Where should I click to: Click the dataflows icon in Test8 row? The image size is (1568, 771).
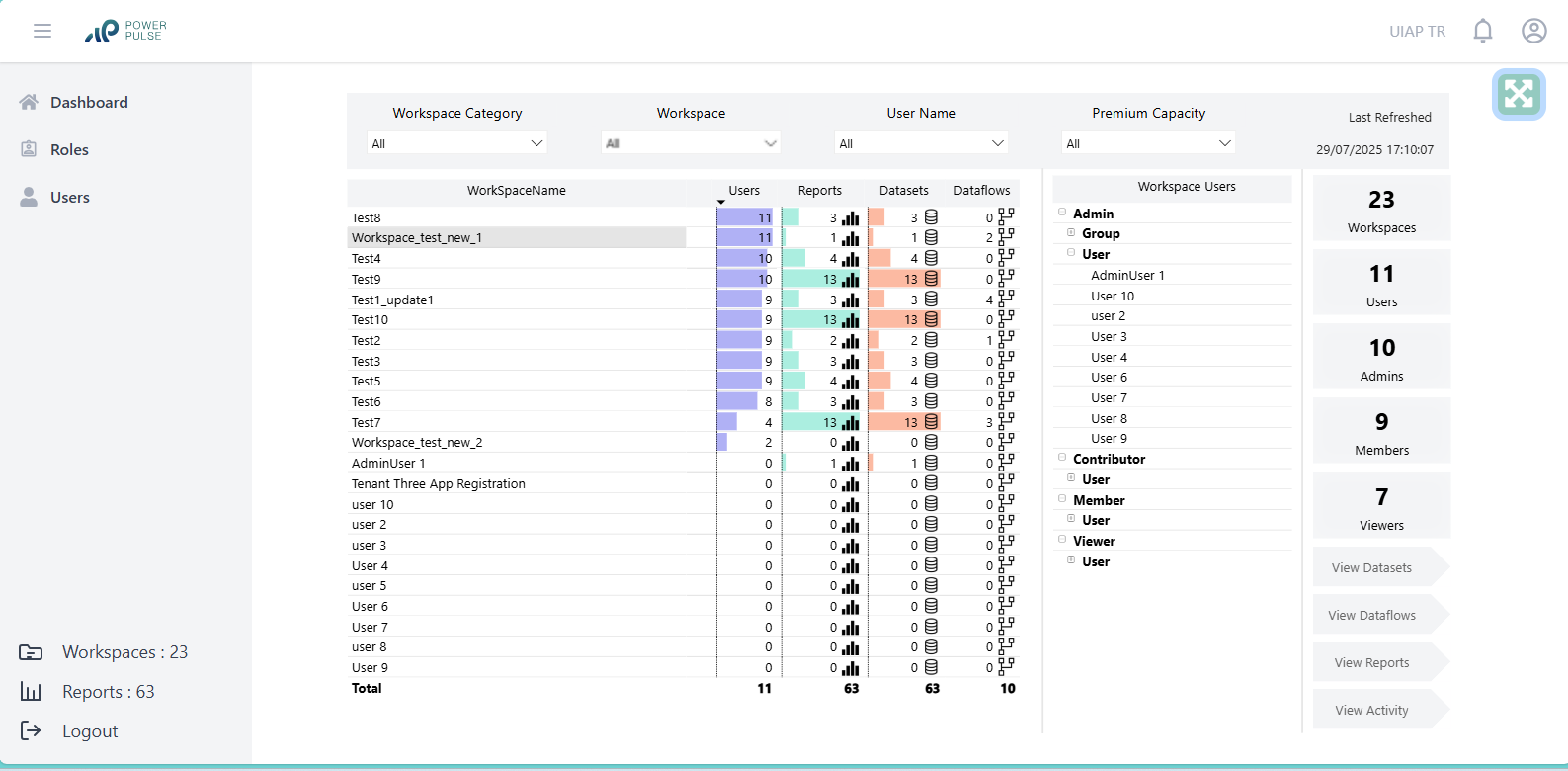1006,216
